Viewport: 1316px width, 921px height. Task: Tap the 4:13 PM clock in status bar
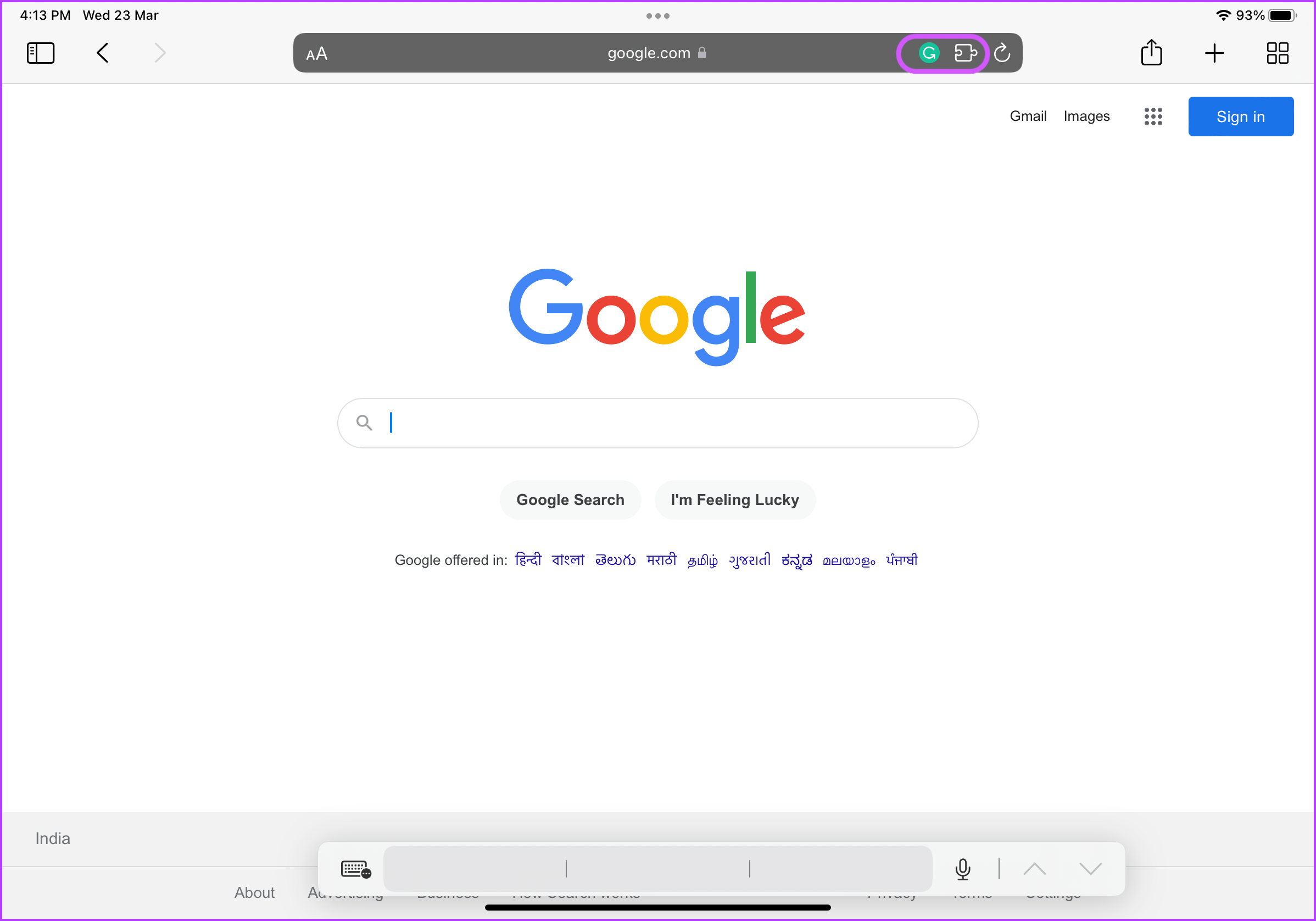(x=45, y=15)
